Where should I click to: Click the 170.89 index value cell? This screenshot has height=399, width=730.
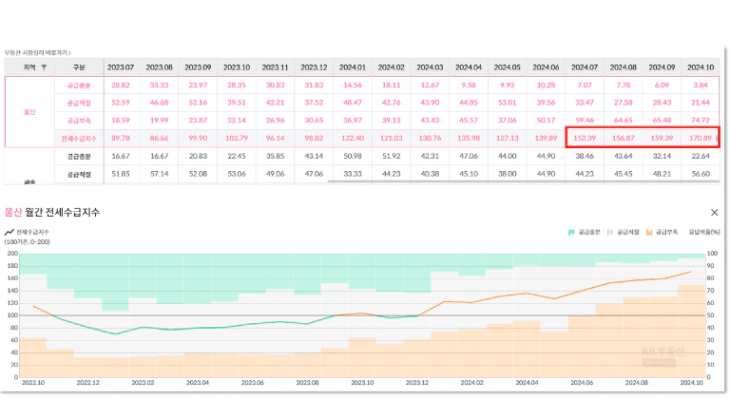(x=700, y=138)
